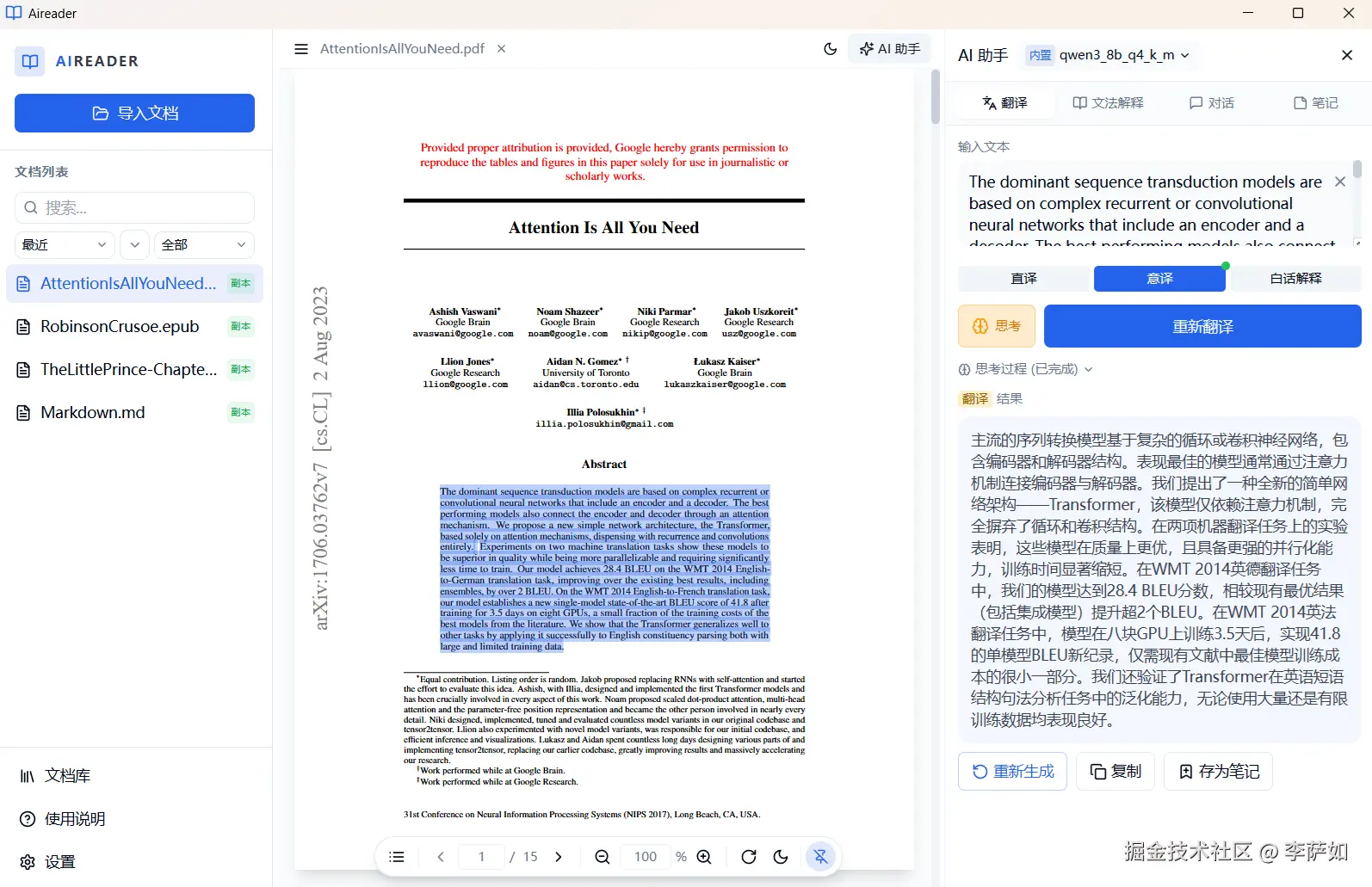Viewport: 1372px width, 887px height.
Task: Click the 100 zoom percentage field
Action: 646,857
